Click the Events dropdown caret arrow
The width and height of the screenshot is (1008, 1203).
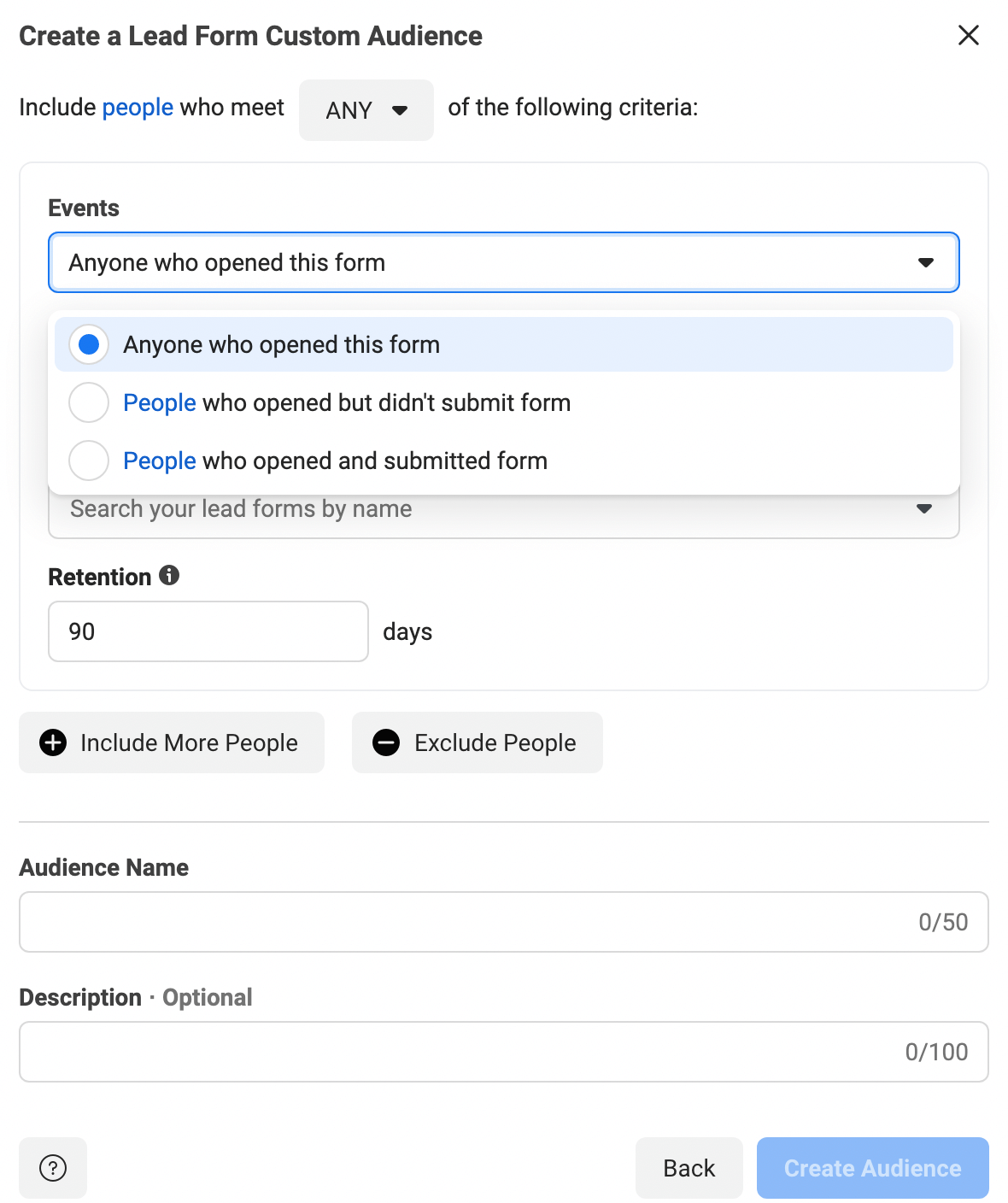925,262
